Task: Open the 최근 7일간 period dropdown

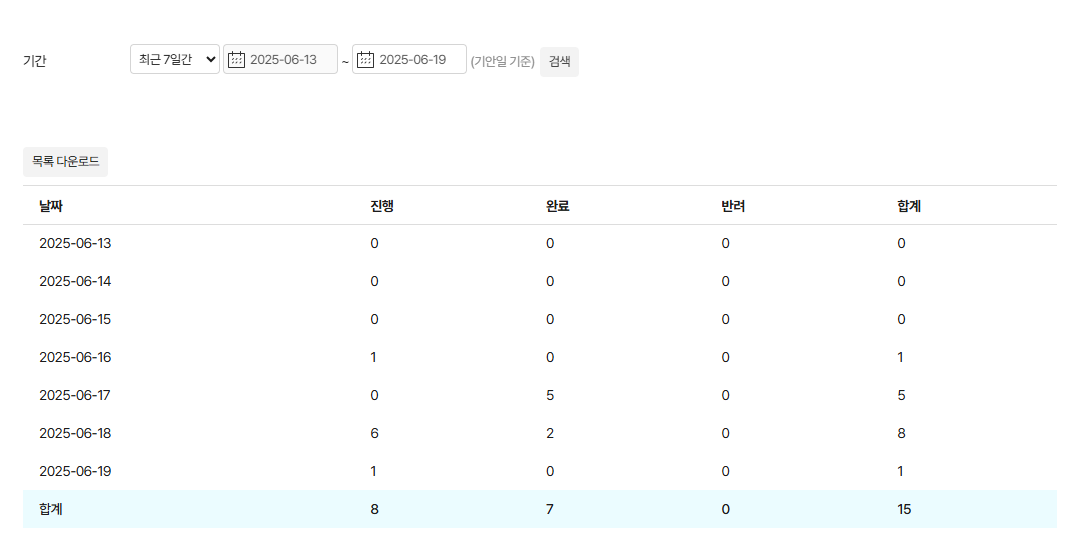Action: click(x=174, y=60)
